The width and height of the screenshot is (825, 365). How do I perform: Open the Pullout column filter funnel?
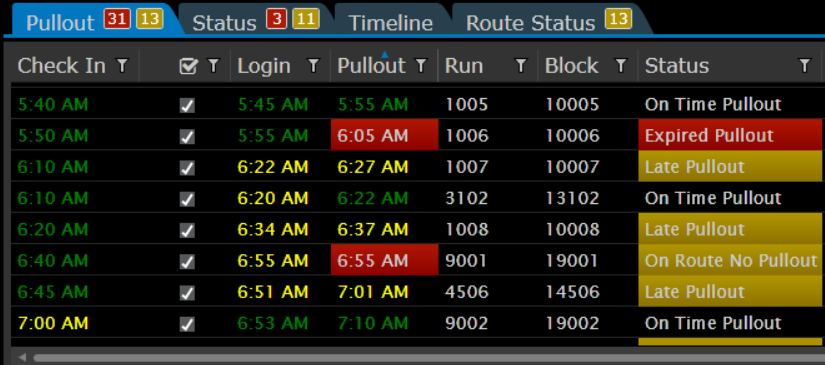point(421,66)
